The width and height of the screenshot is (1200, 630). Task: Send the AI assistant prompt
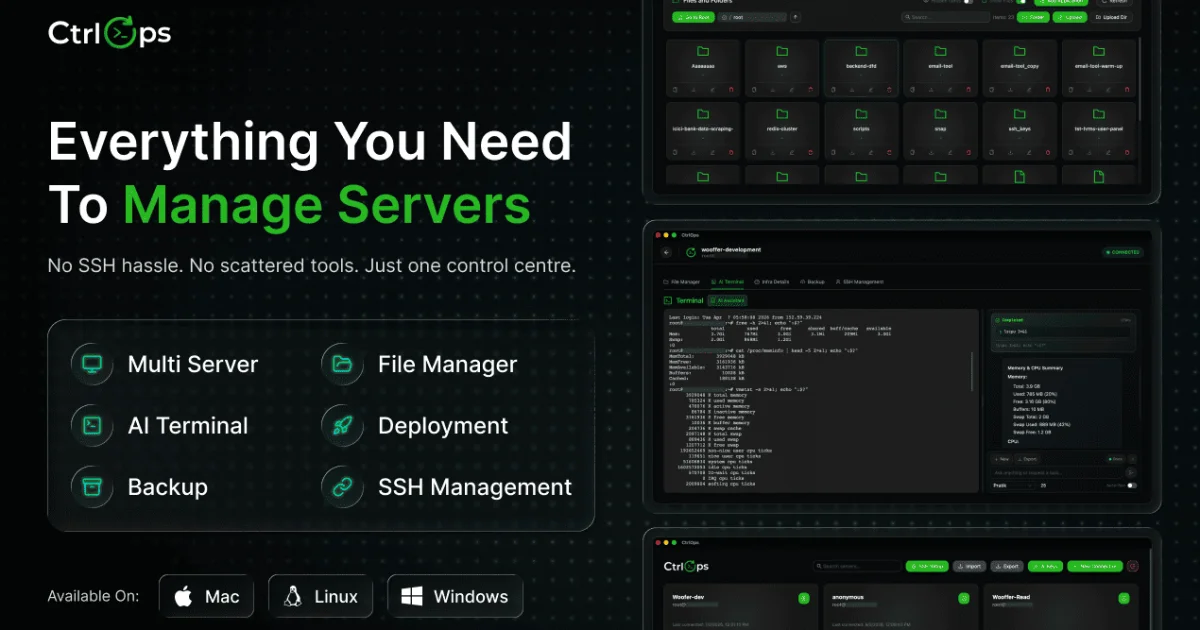[1131, 472]
